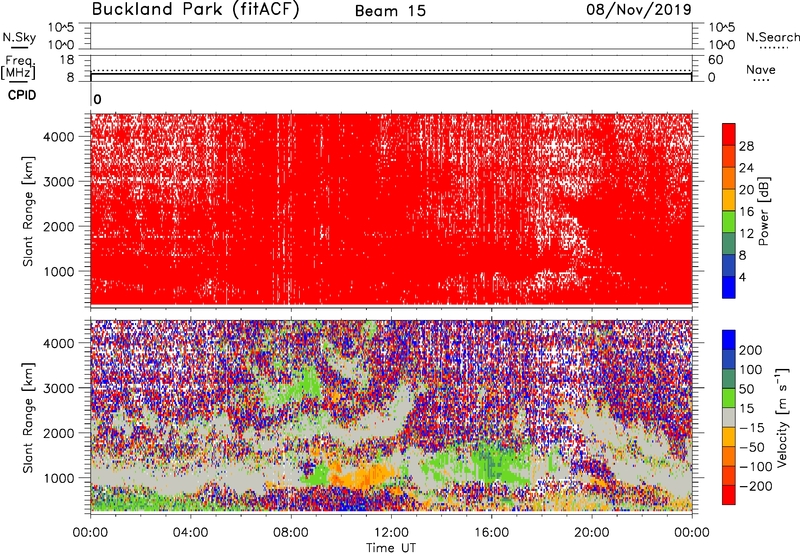Viewport: 800px width, 554px height.
Task: Select the Freq. [MHz] axis label
Action: pos(18,68)
